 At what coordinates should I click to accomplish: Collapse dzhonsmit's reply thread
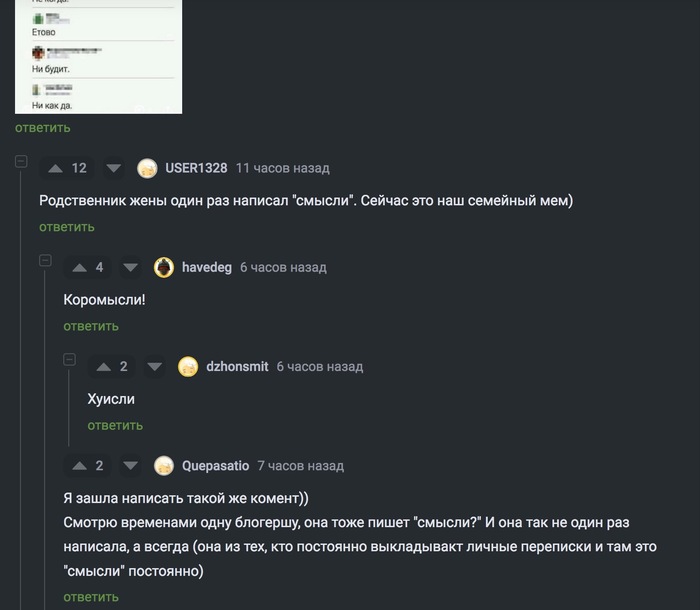coord(68,360)
